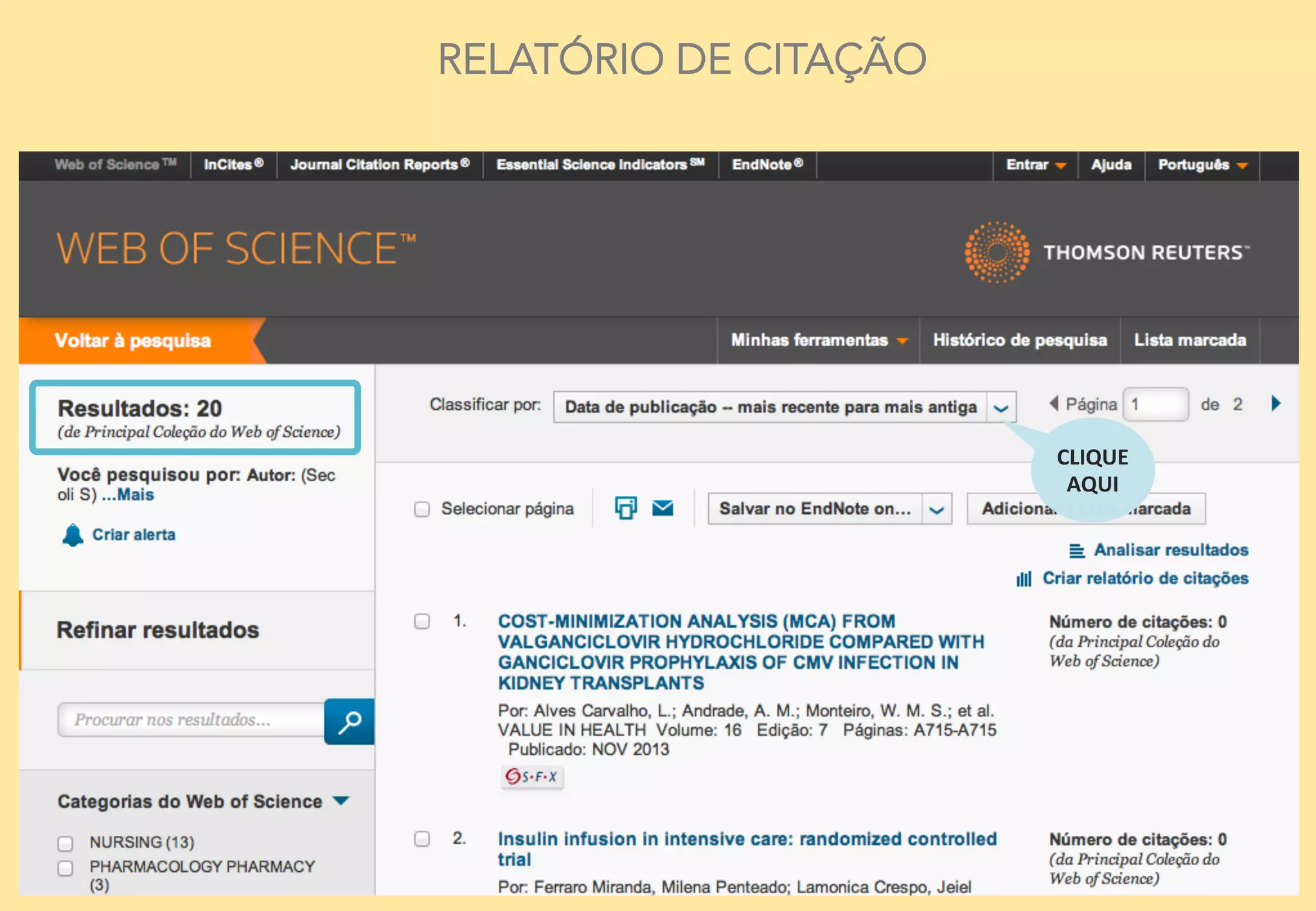Viewport: 1316px width, 911px height.
Task: Click the Procurar nos resultados search field
Action: pyautogui.click(x=191, y=720)
